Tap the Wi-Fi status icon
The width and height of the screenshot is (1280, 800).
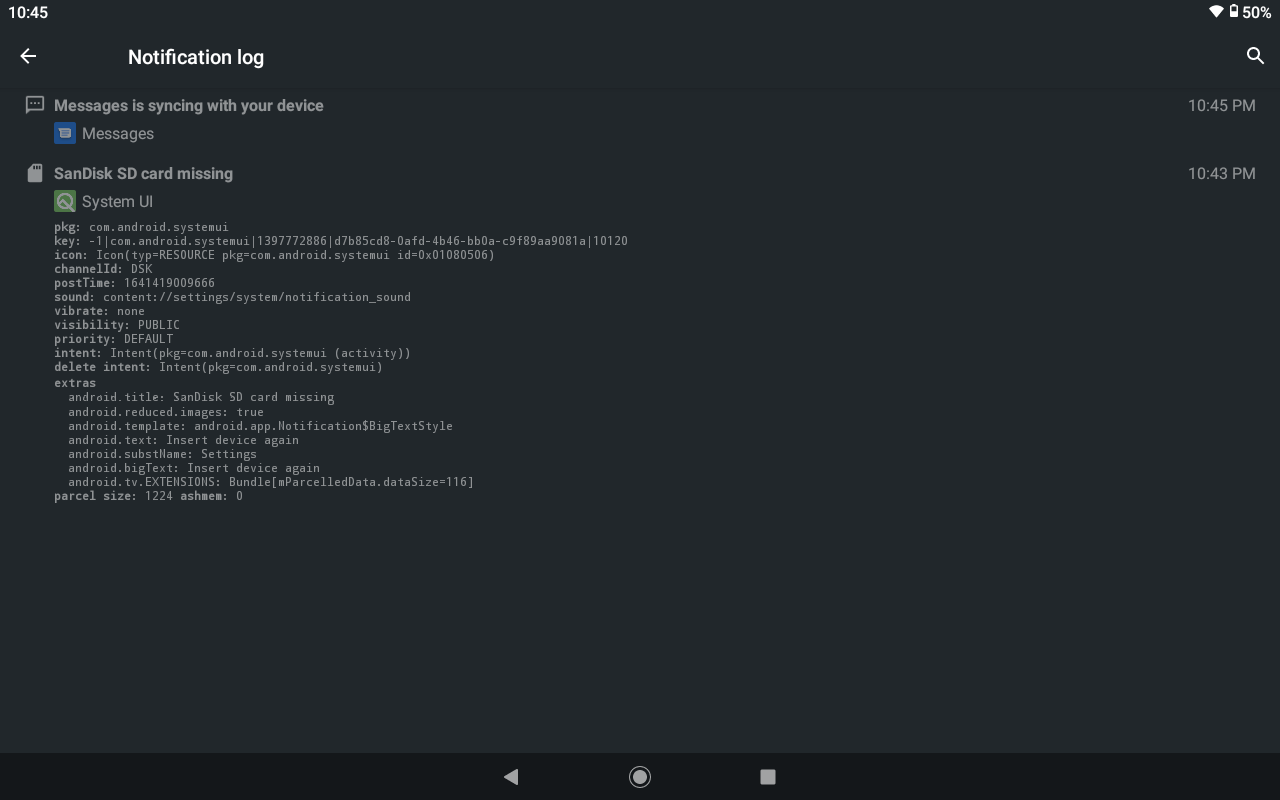tap(1216, 12)
